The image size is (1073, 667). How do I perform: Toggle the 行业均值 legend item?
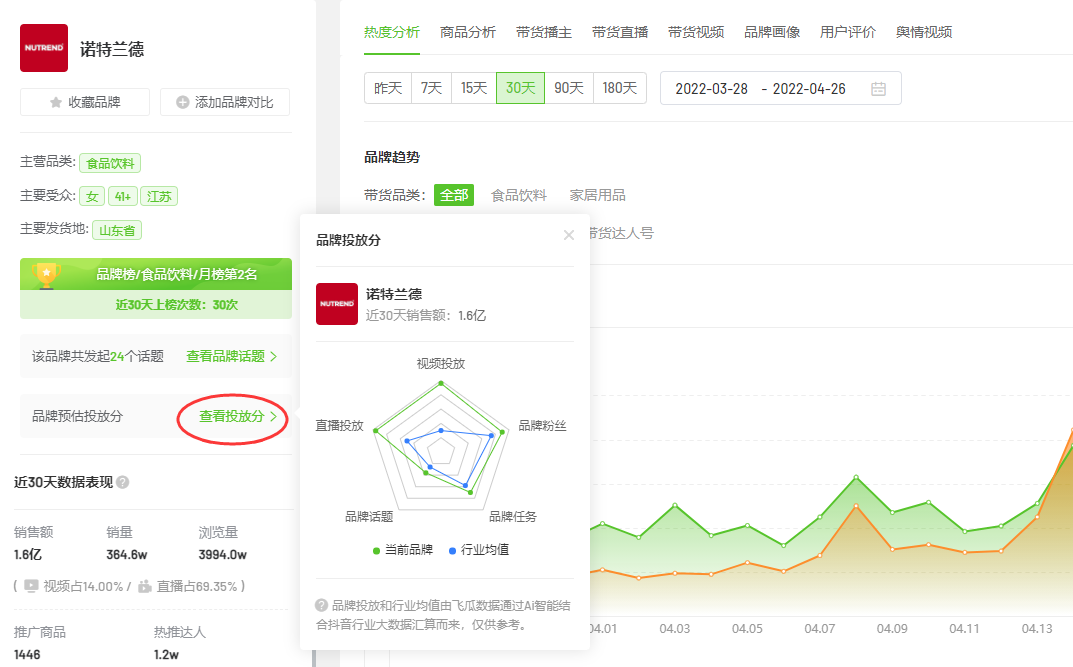pos(478,550)
